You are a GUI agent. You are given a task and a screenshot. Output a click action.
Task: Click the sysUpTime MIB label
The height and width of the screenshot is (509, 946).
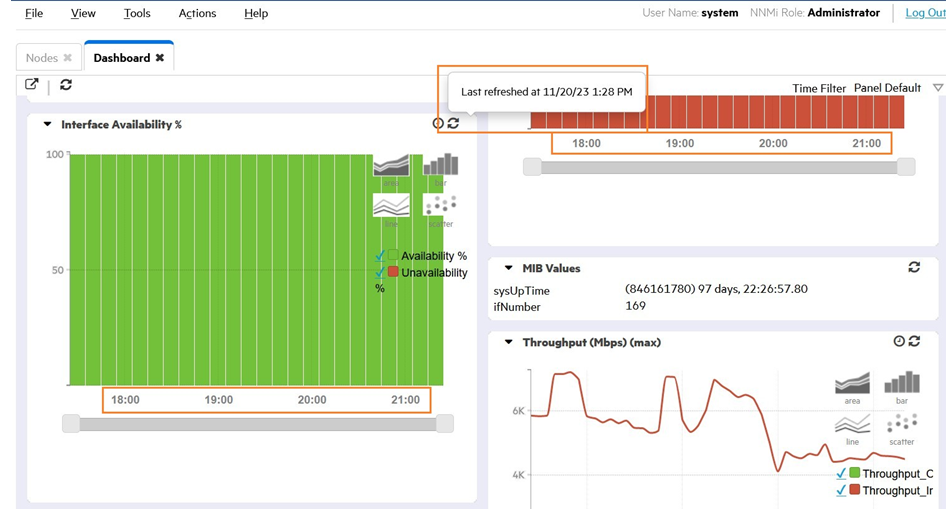click(x=521, y=291)
